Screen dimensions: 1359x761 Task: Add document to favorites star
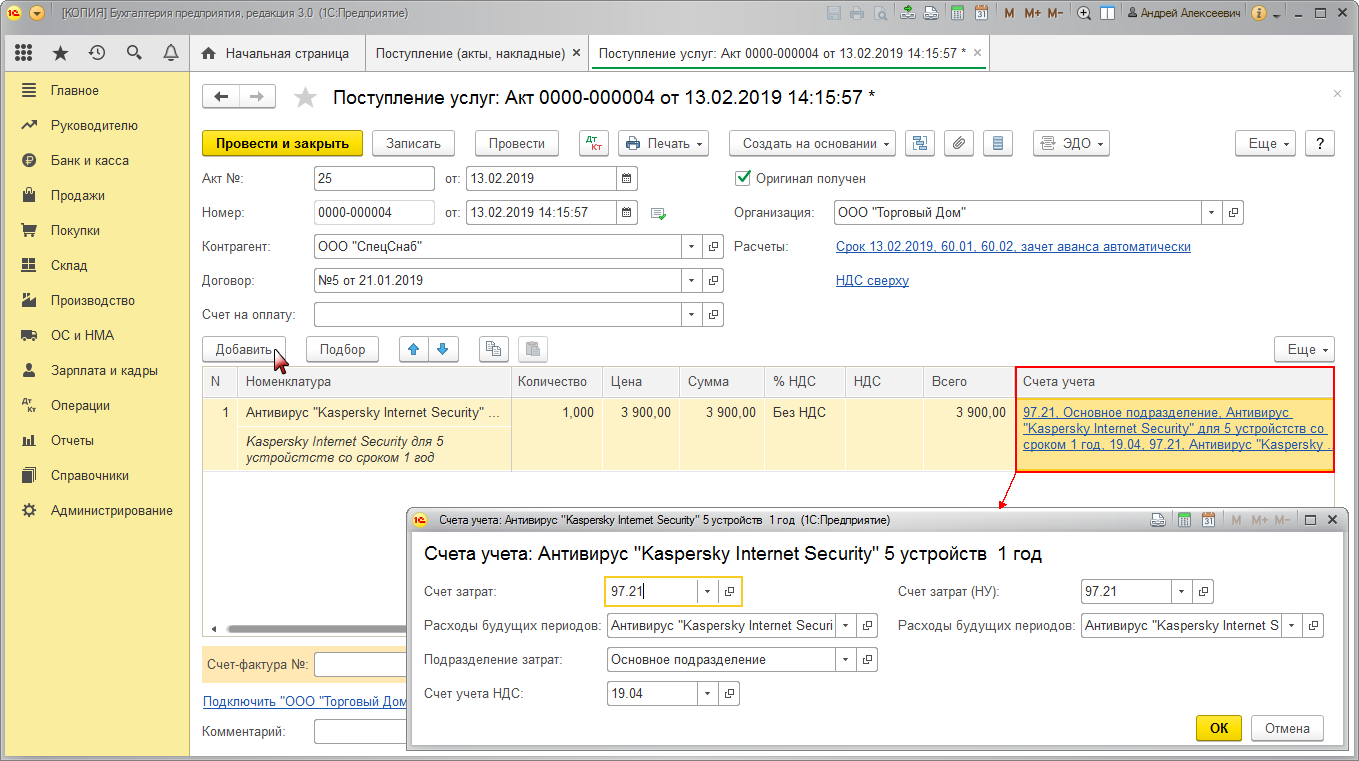click(x=305, y=97)
